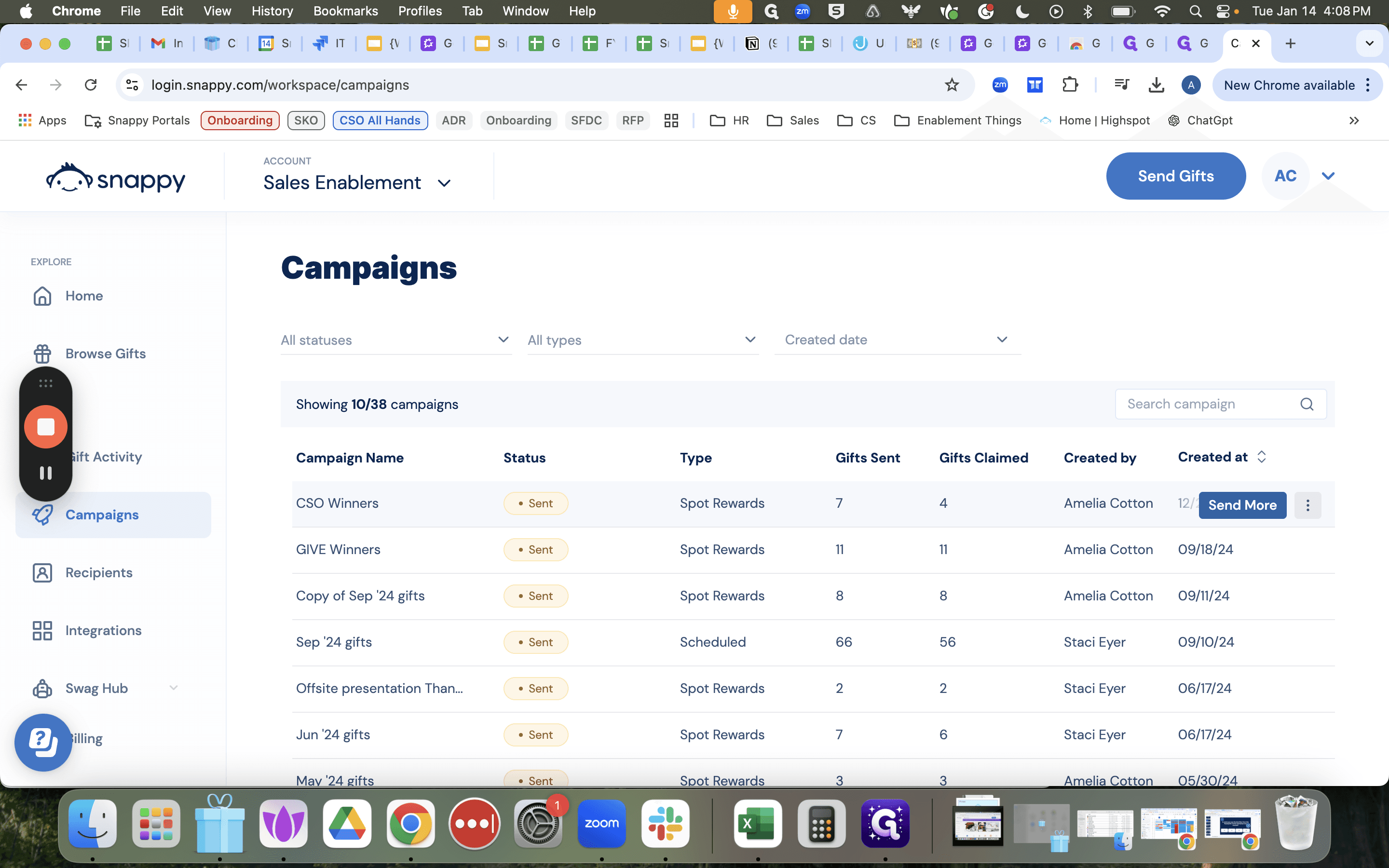The image size is (1389, 868).
Task: Open the Window menu
Action: (525, 11)
